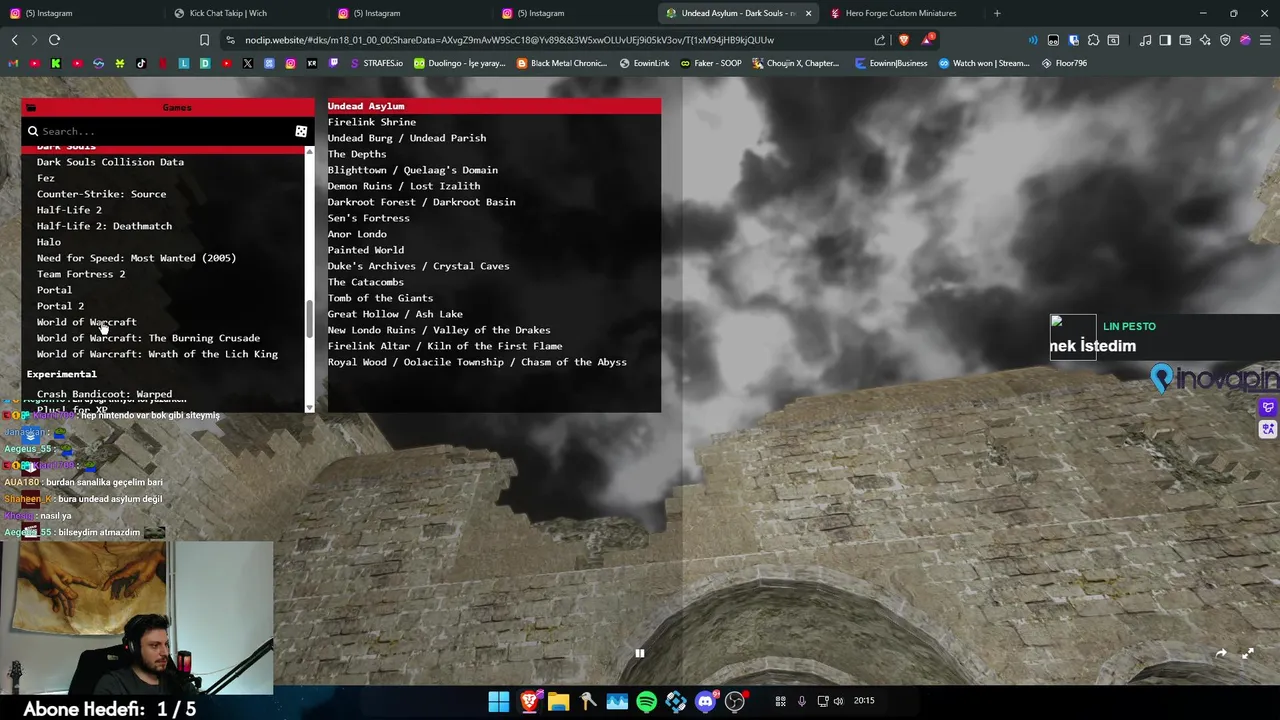Click the Windows Start button

498,701
